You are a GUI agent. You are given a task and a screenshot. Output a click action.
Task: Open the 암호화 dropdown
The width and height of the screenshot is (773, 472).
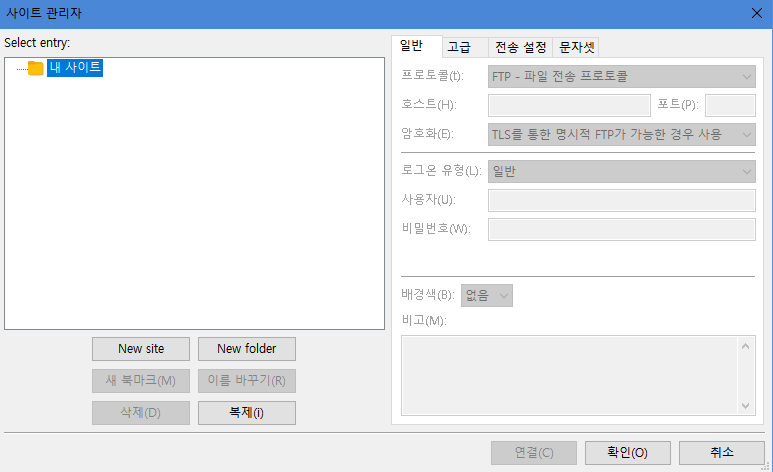click(621, 134)
